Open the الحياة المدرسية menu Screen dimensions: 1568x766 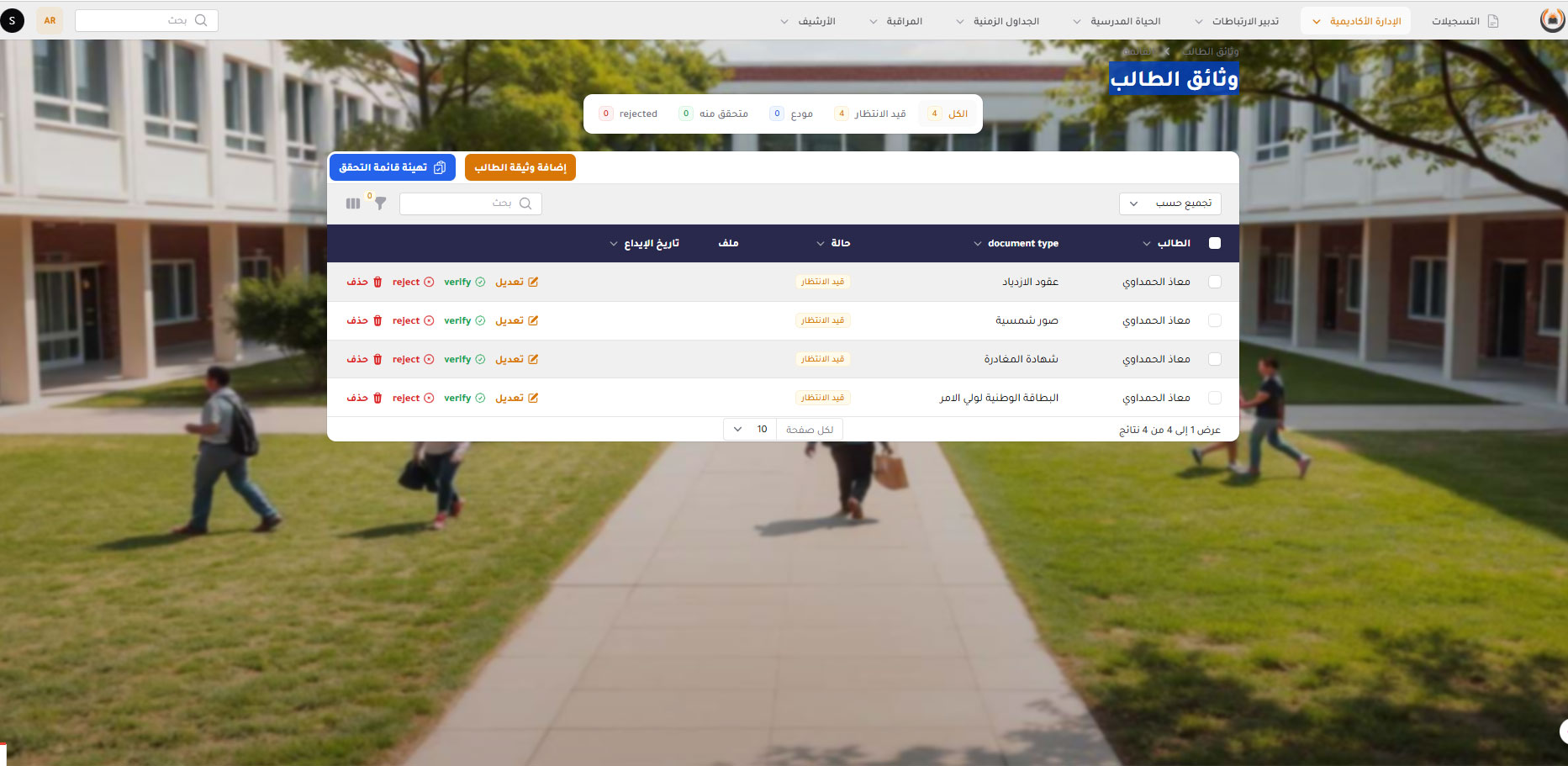[1118, 21]
